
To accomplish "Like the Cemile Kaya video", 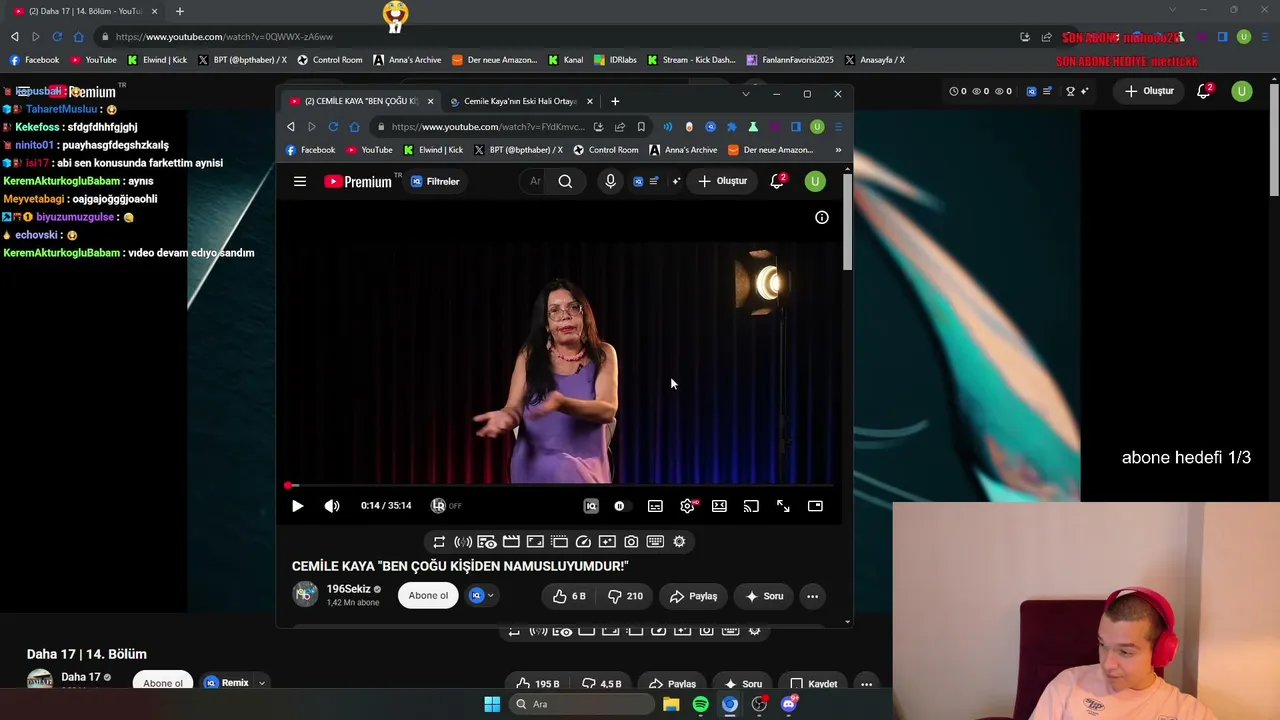I will click(569, 596).
